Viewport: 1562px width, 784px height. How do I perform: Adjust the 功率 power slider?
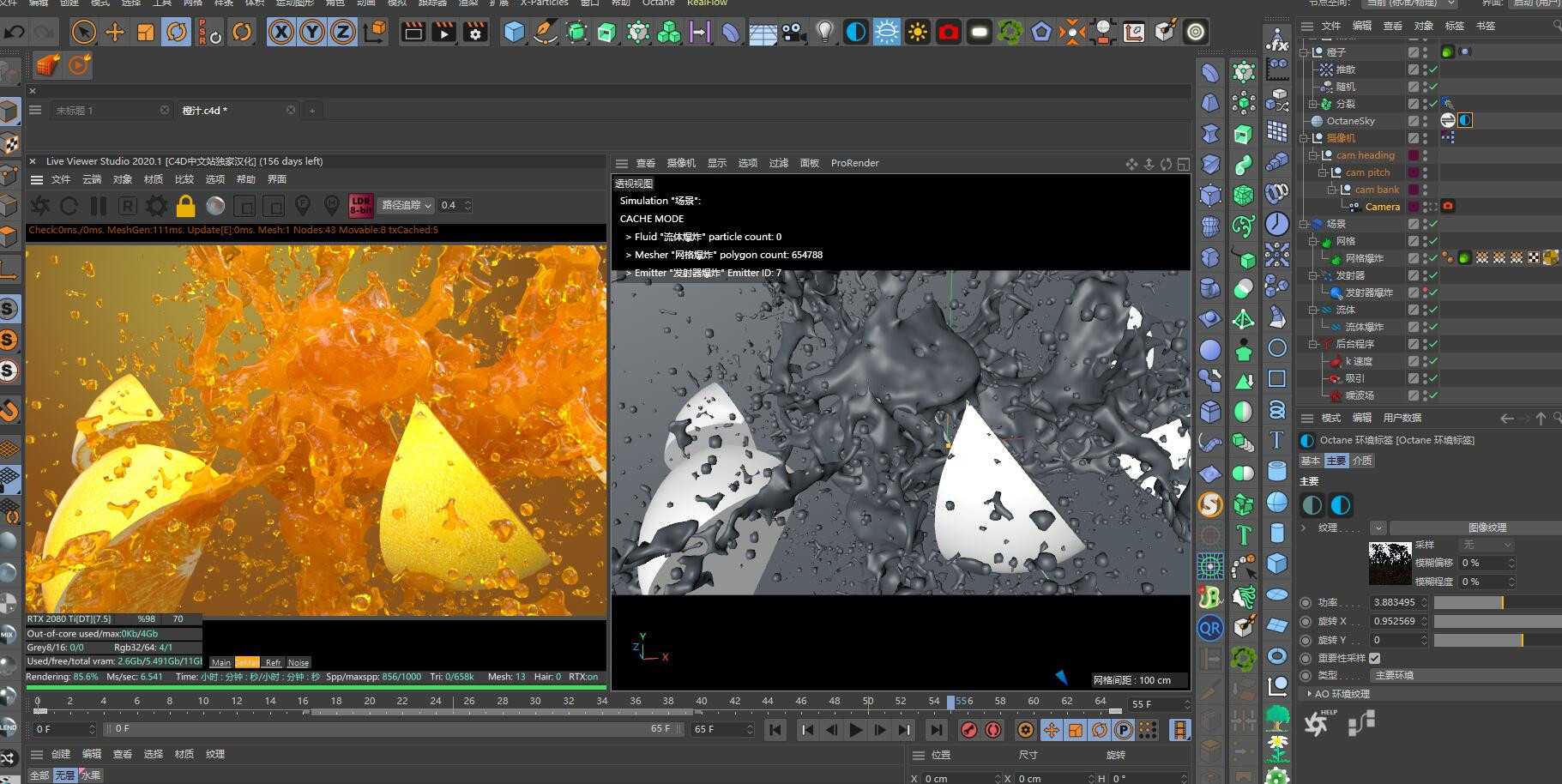pyautogui.click(x=1498, y=603)
